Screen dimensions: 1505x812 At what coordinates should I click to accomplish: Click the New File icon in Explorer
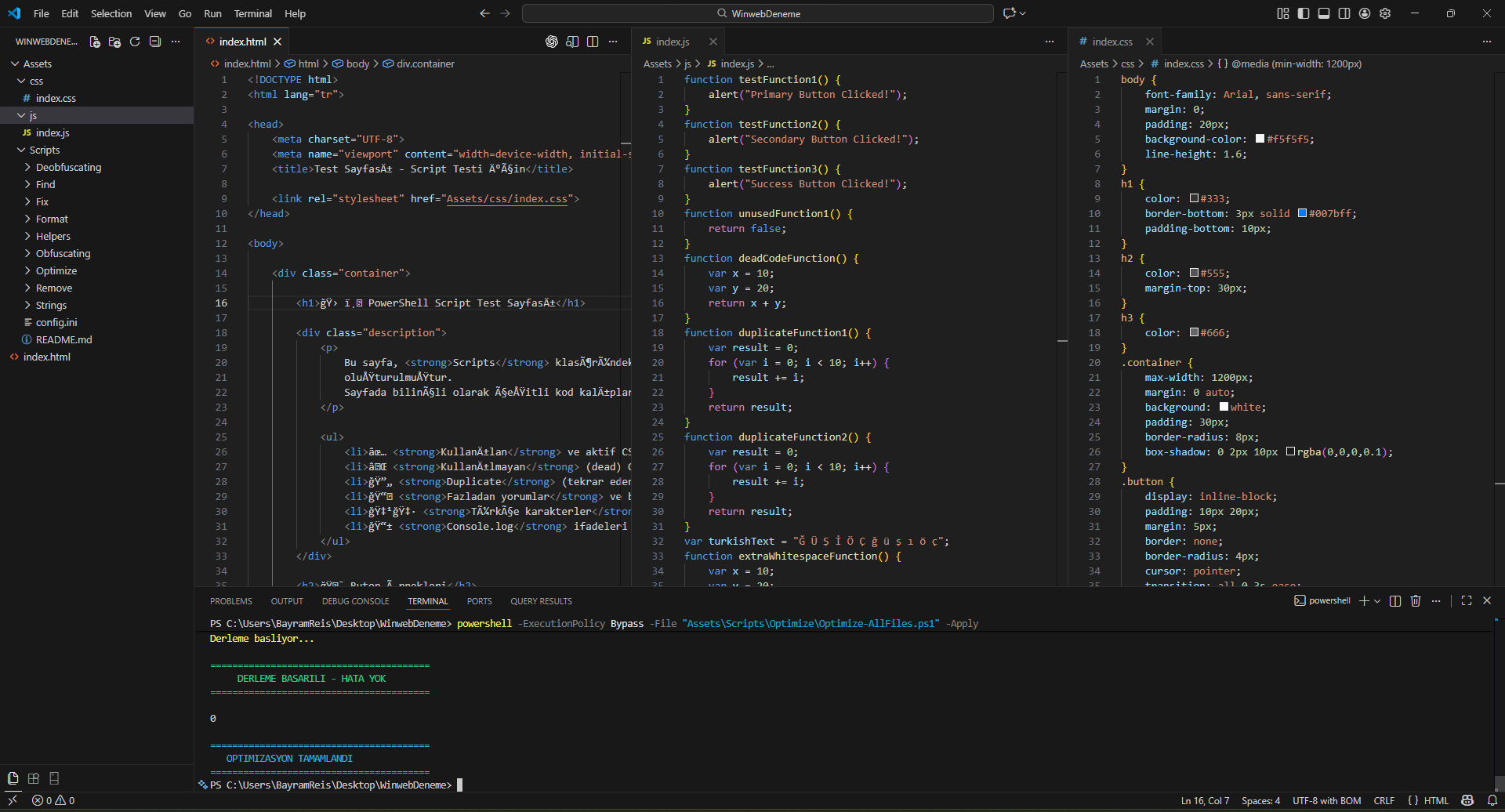95,42
